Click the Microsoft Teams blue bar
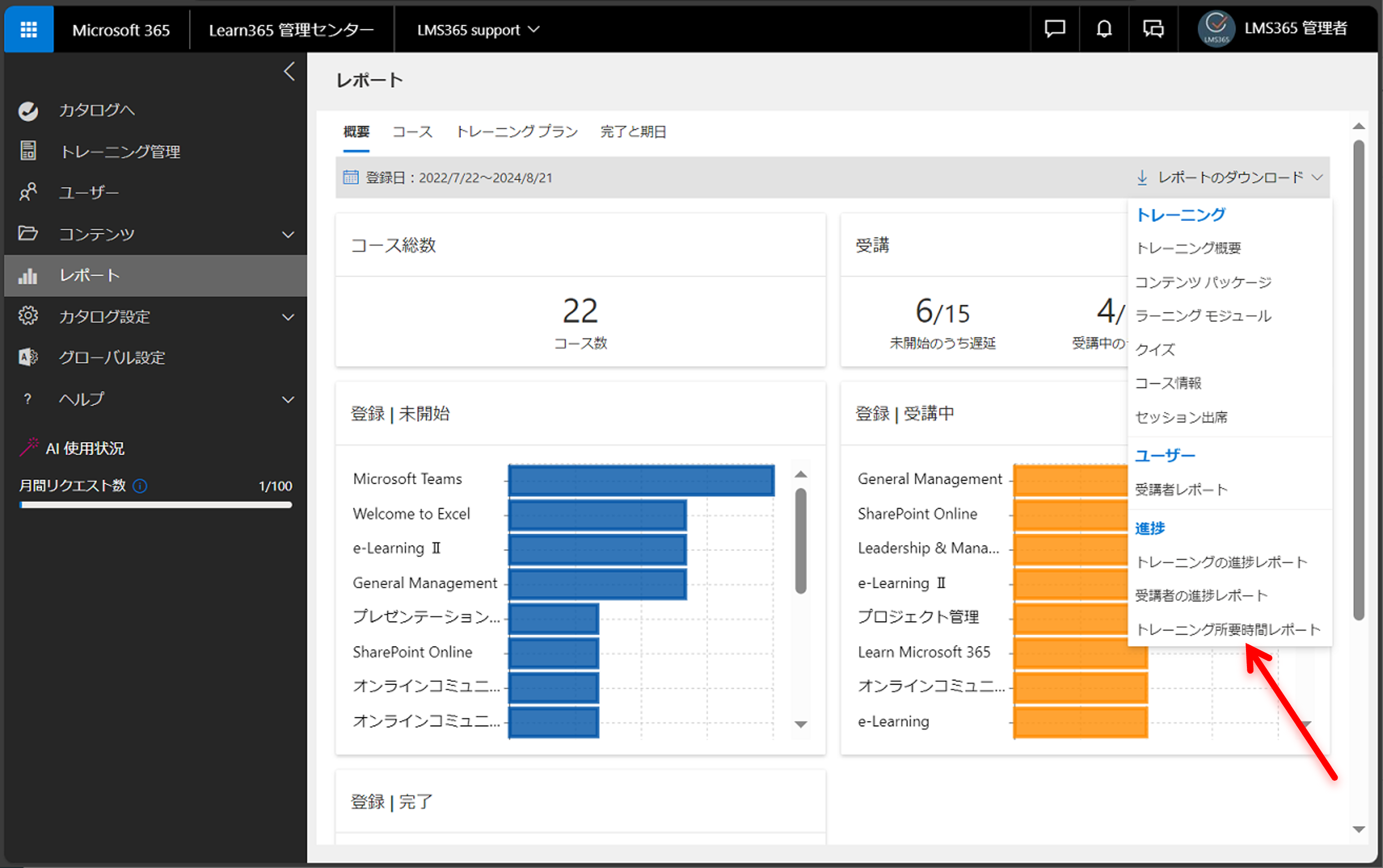The image size is (1383, 868). click(641, 480)
